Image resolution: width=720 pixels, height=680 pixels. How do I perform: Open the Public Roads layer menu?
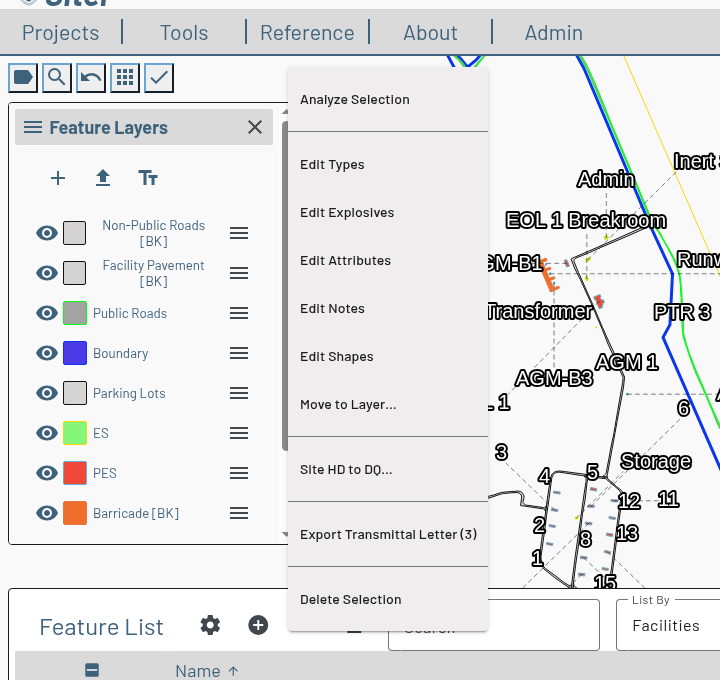click(239, 313)
